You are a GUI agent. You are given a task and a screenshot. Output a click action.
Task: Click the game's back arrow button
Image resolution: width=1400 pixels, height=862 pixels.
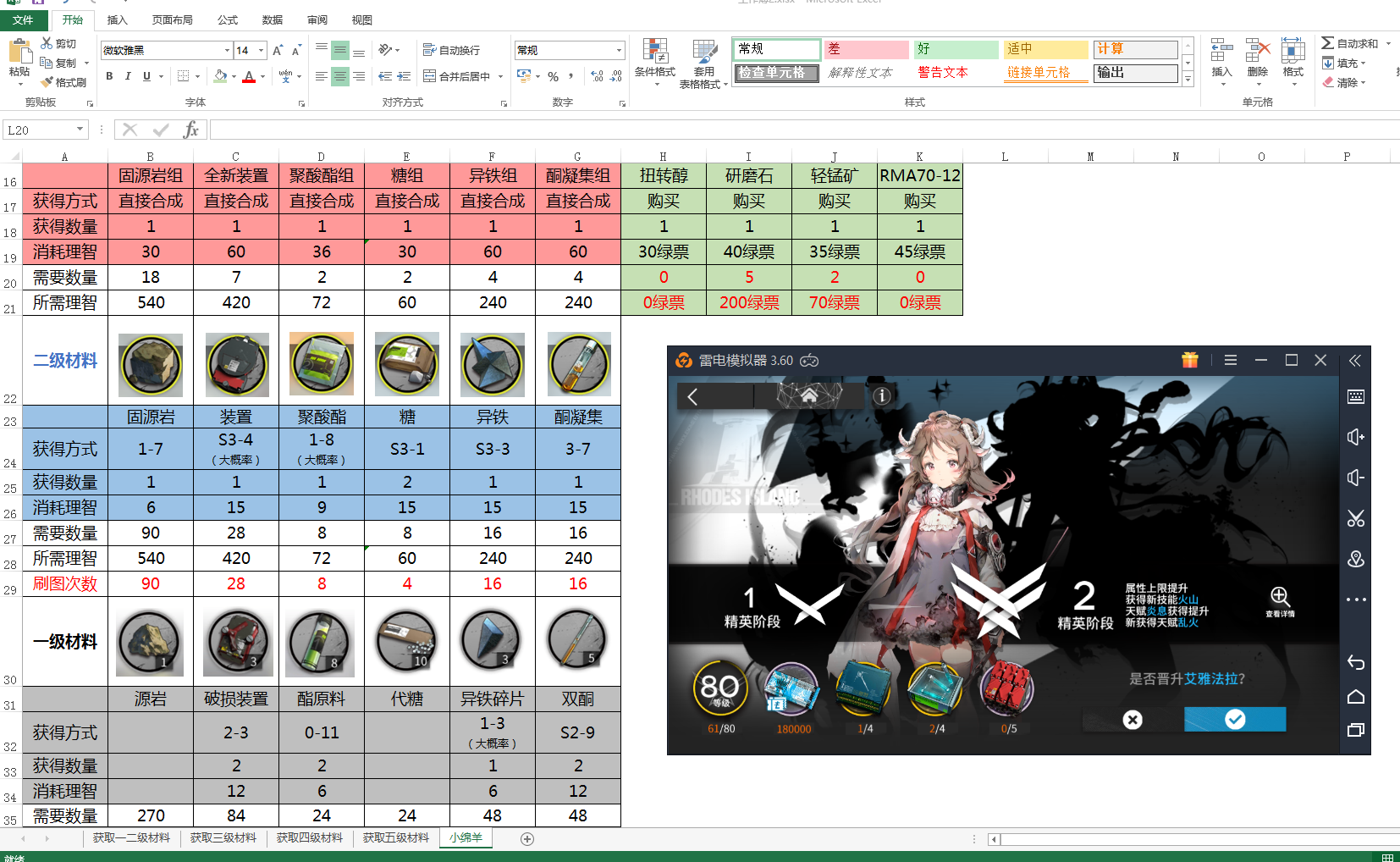(692, 396)
